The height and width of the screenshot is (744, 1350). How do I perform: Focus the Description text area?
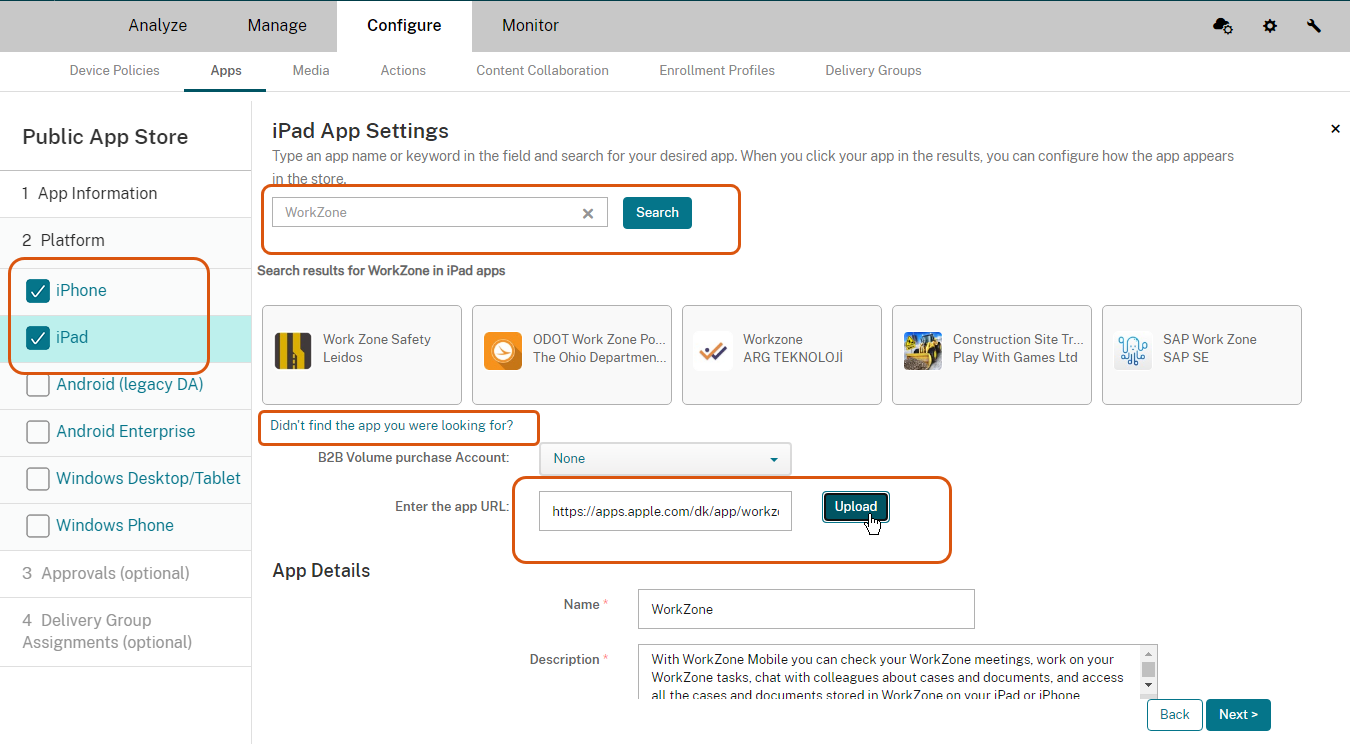[x=890, y=671]
